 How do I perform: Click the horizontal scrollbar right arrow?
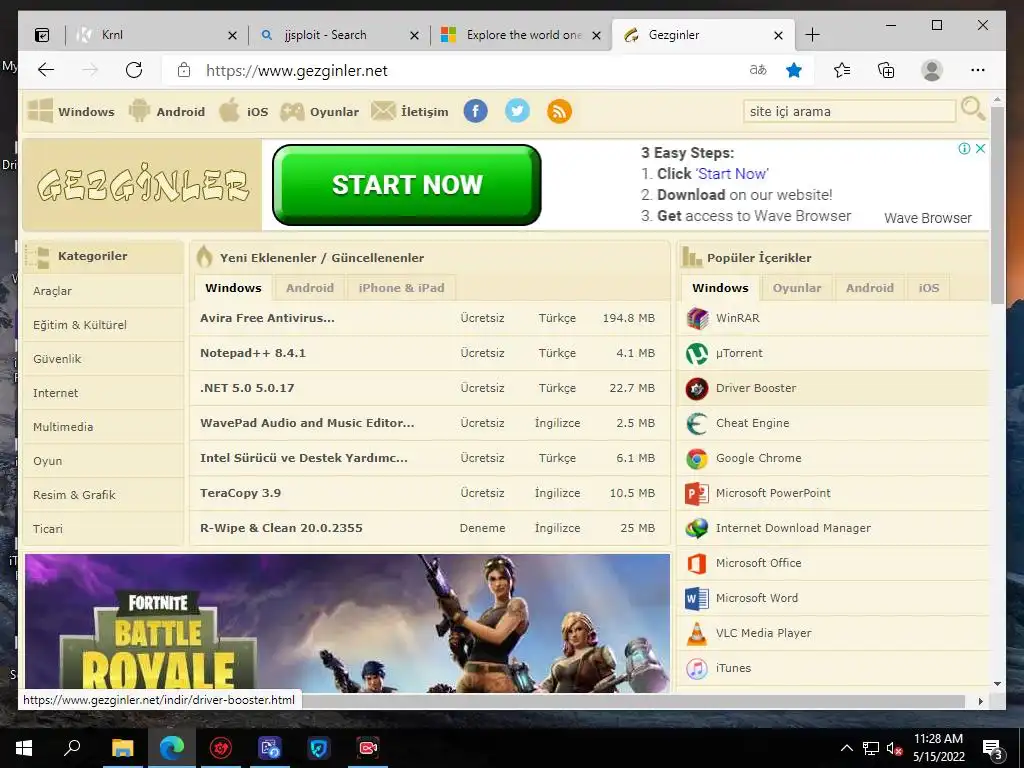coord(980,701)
